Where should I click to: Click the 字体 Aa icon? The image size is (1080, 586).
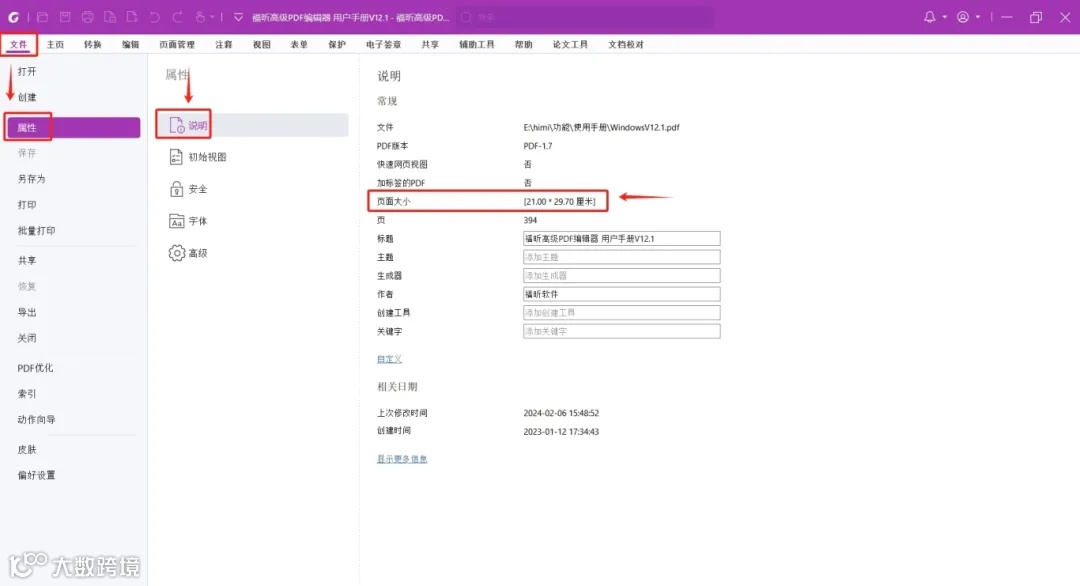pyautogui.click(x=176, y=221)
